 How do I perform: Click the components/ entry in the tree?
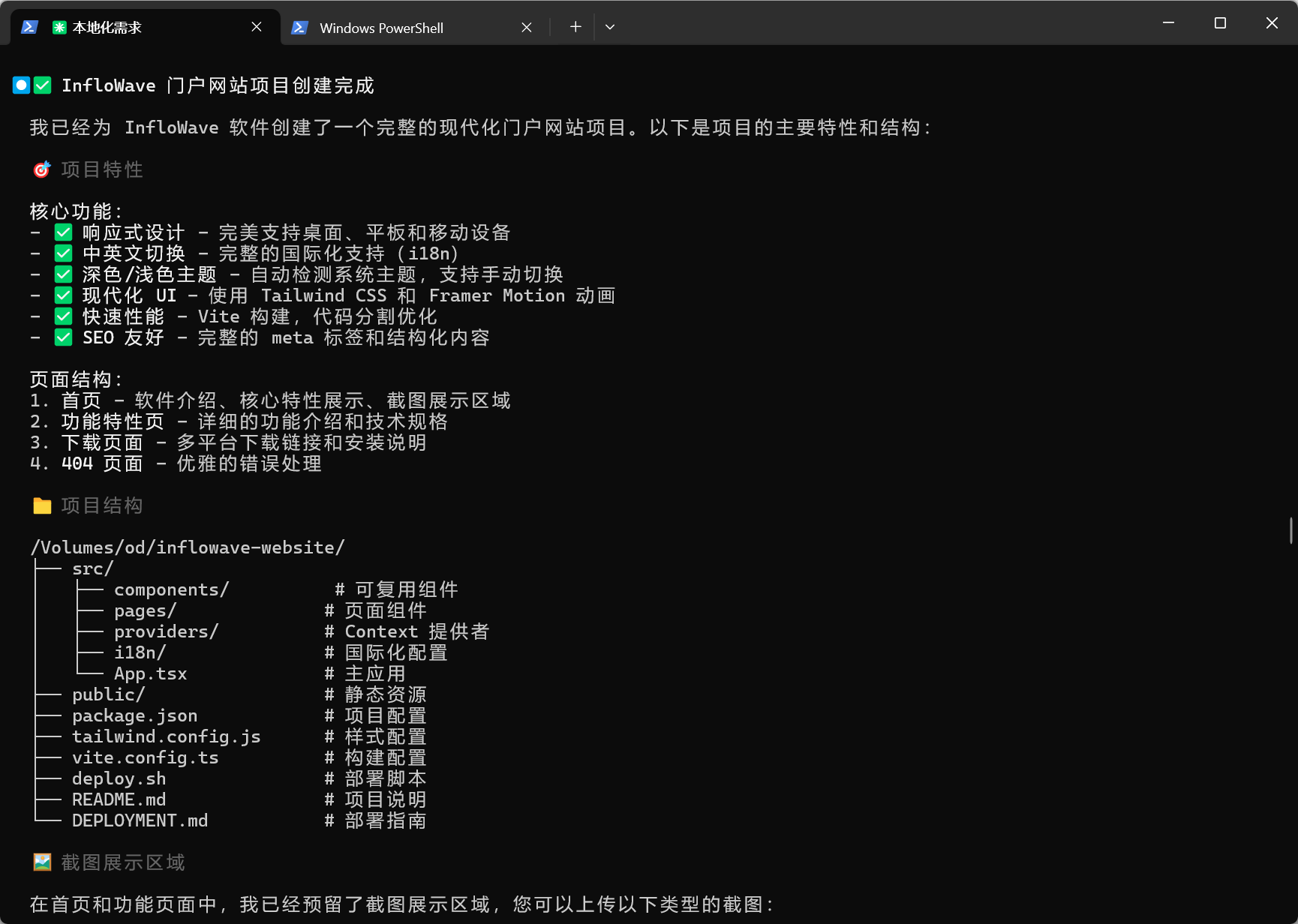click(171, 590)
